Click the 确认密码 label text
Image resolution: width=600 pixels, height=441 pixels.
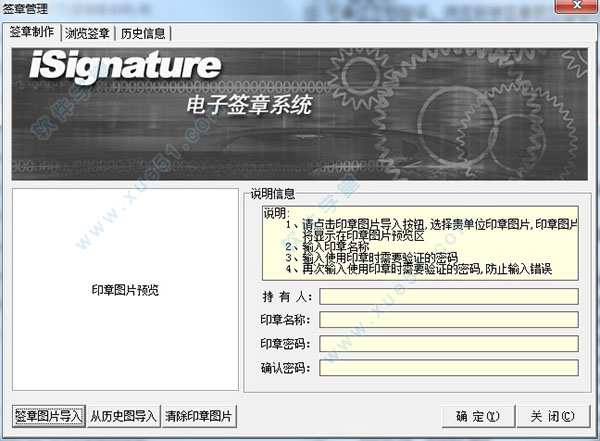tap(285, 368)
